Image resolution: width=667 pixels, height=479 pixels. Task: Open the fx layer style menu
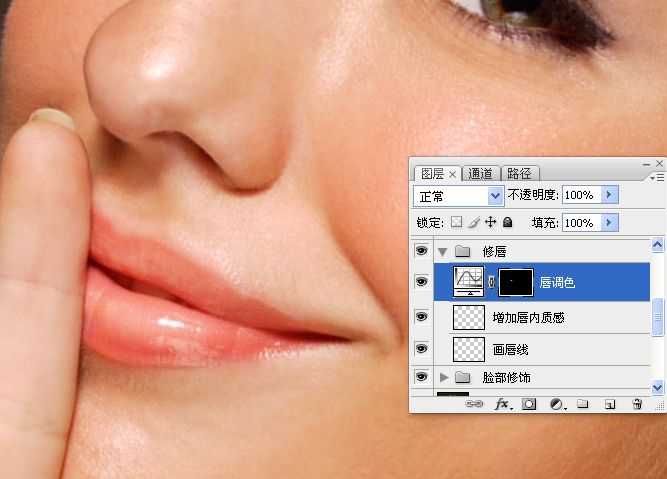pyautogui.click(x=503, y=404)
